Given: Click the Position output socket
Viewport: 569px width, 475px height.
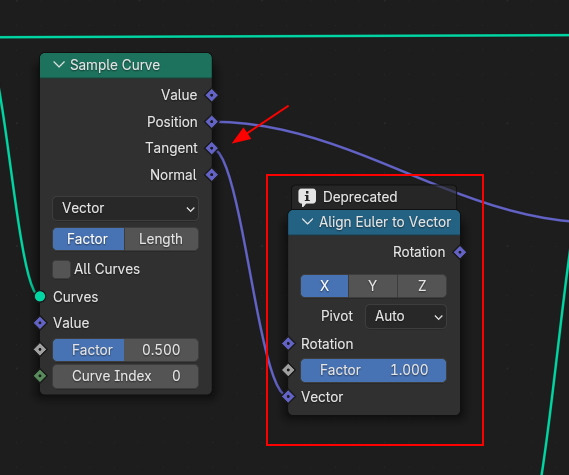Looking at the screenshot, I should tap(212, 122).
